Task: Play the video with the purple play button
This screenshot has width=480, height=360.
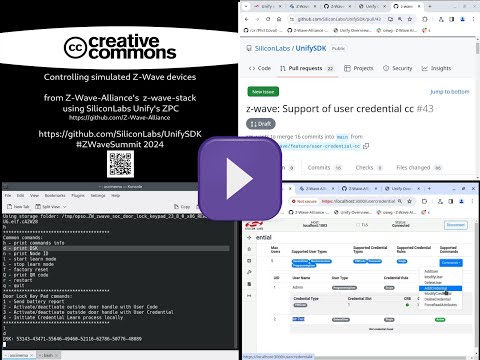Action: pos(240,179)
